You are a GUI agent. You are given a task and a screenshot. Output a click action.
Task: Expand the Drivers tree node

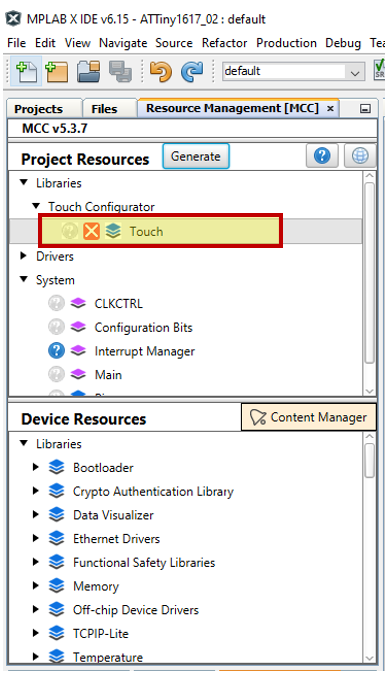coord(24,256)
